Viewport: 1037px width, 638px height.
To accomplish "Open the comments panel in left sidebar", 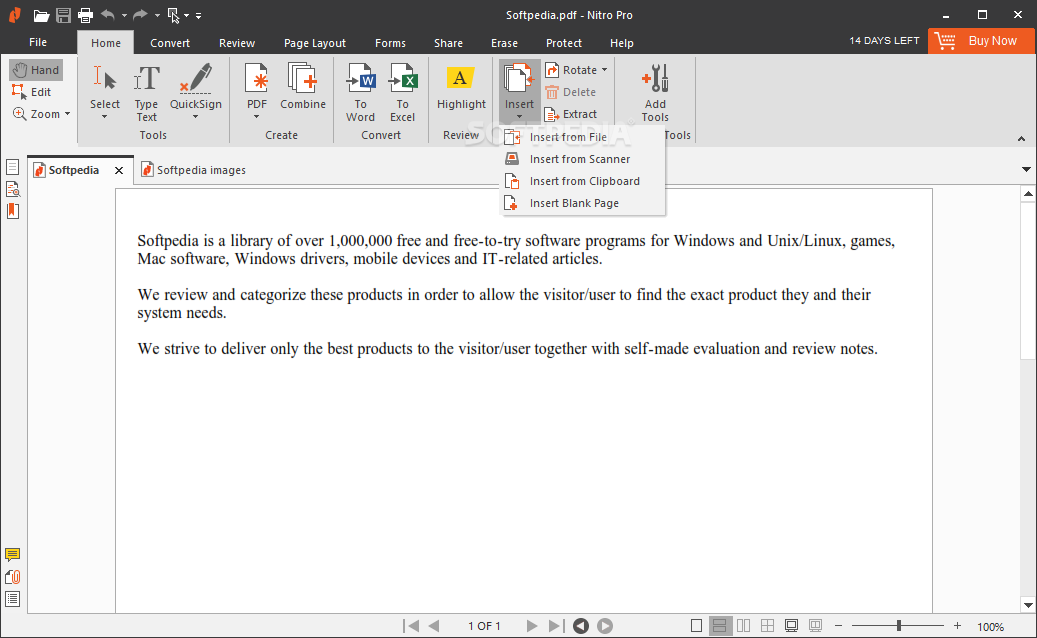I will click(x=13, y=555).
